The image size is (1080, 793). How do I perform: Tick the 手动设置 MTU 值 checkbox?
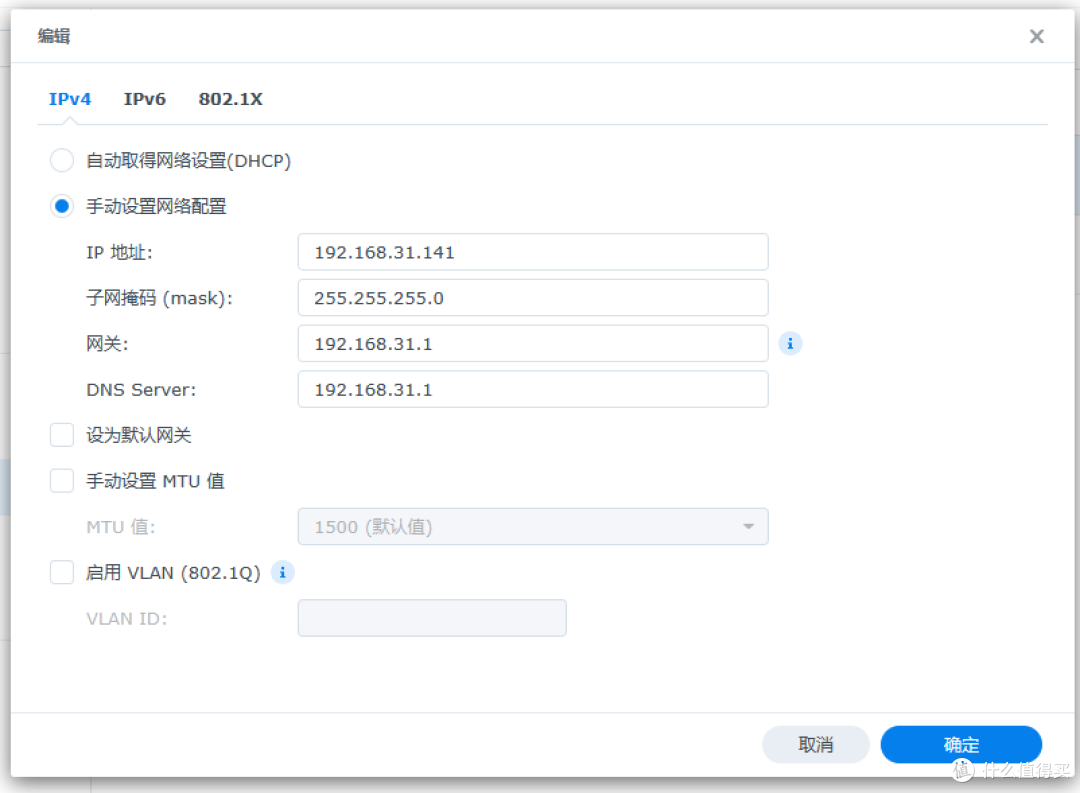(62, 481)
